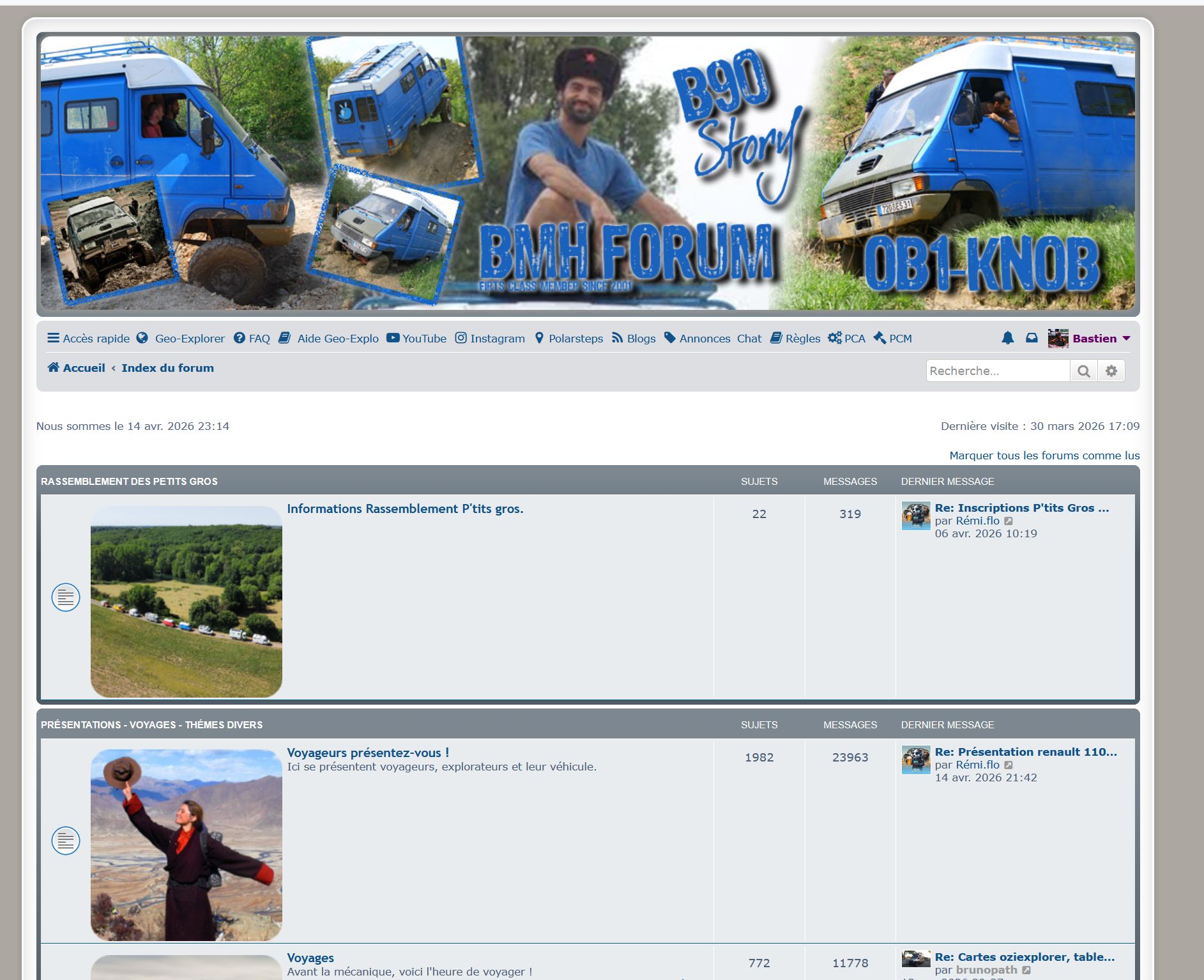Click the Accueil breadcrumb text
The image size is (1204, 980).
coord(84,368)
